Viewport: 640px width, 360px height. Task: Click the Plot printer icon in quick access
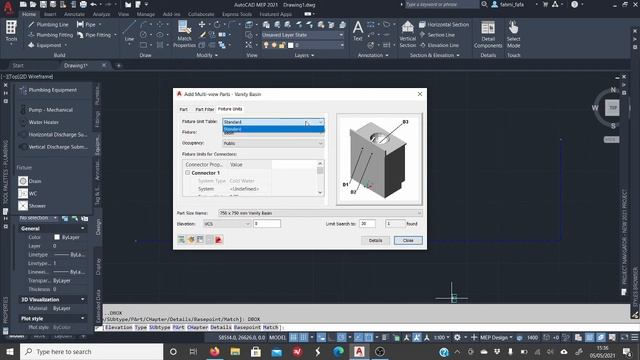(83, 4)
